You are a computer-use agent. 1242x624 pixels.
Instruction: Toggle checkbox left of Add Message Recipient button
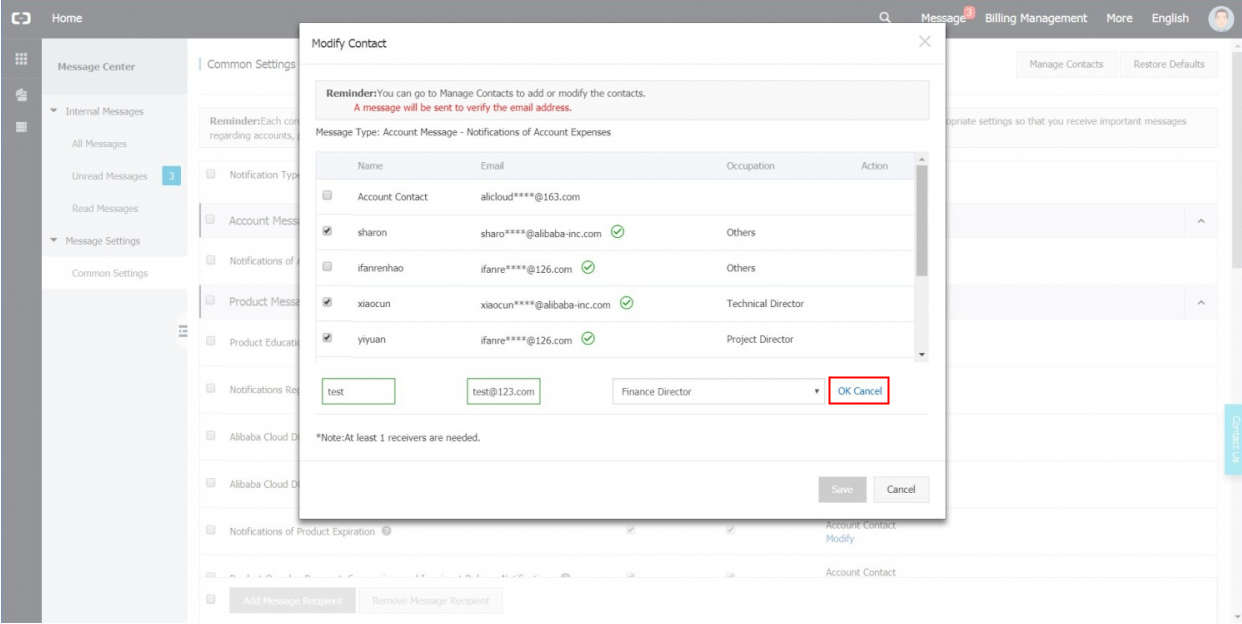click(210, 599)
